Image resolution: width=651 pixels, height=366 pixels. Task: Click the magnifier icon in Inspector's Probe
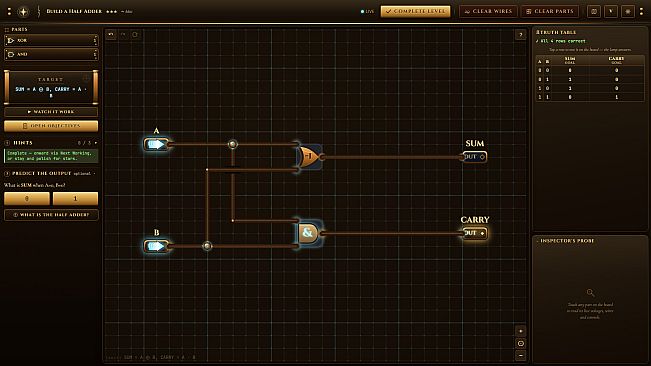tap(590, 293)
